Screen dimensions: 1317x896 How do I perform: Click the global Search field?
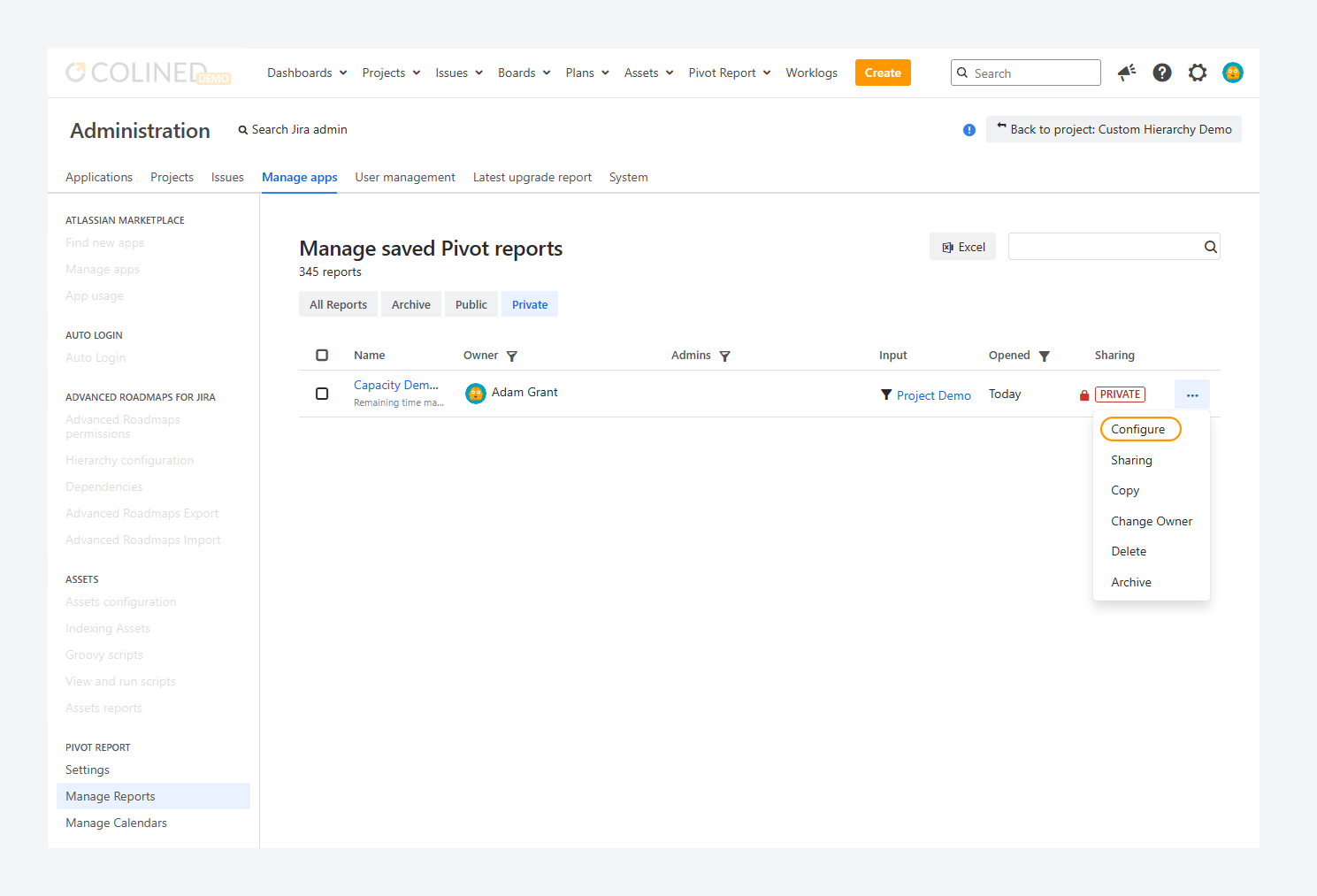pos(1026,73)
